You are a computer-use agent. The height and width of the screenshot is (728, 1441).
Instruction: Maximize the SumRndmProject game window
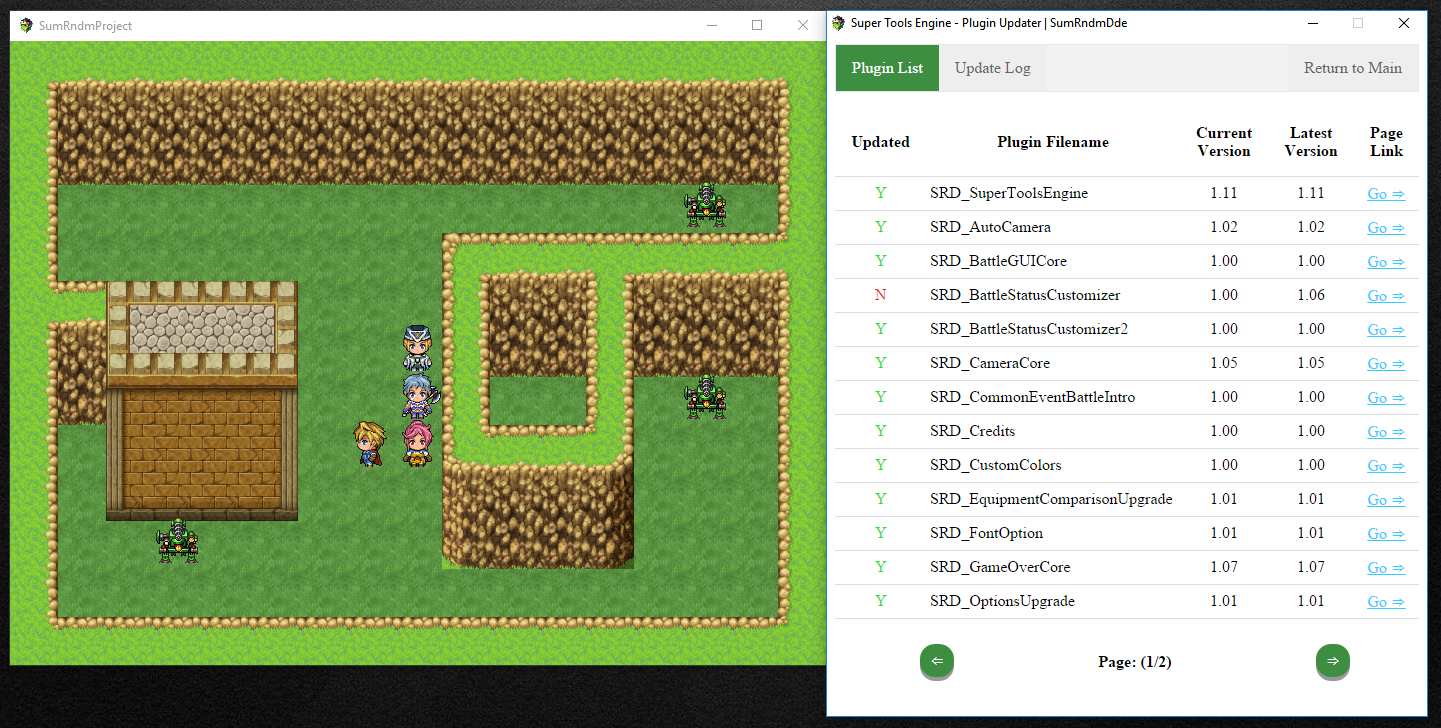(757, 25)
